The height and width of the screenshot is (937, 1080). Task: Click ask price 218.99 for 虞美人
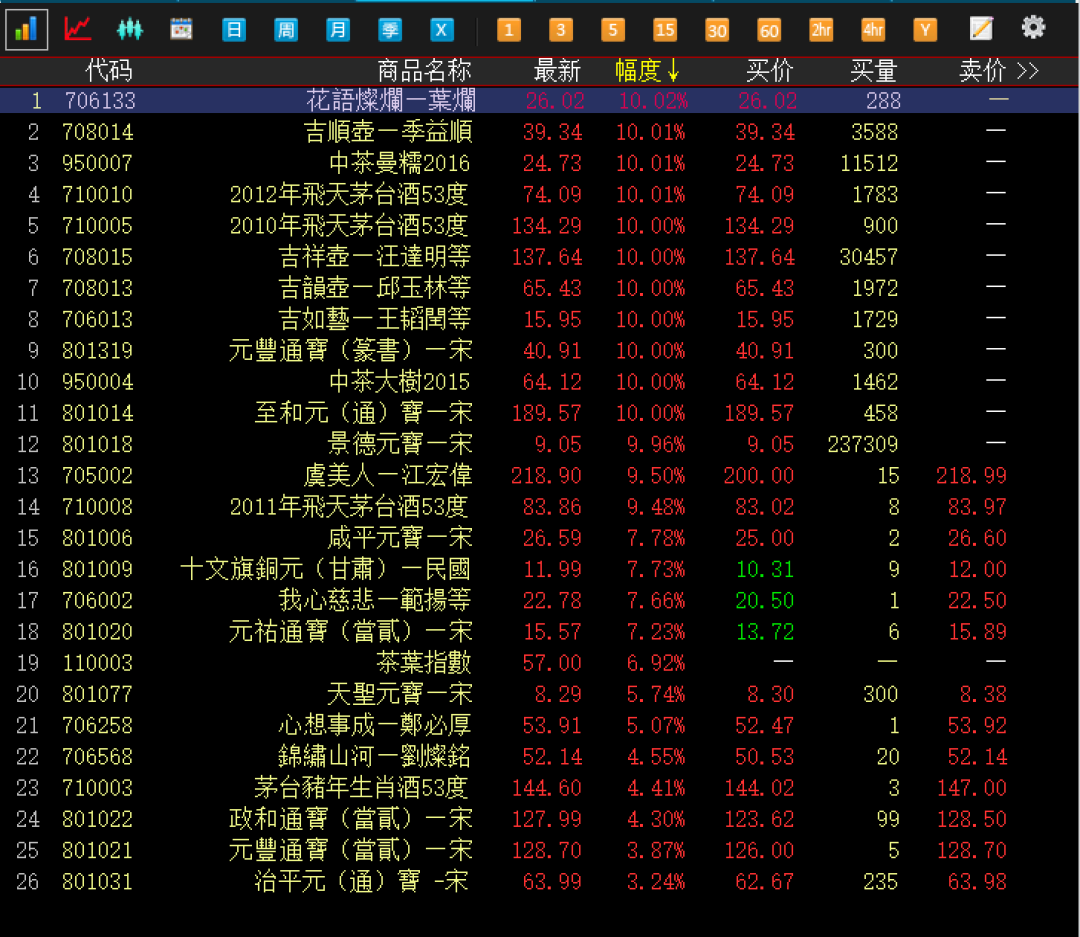click(x=971, y=475)
